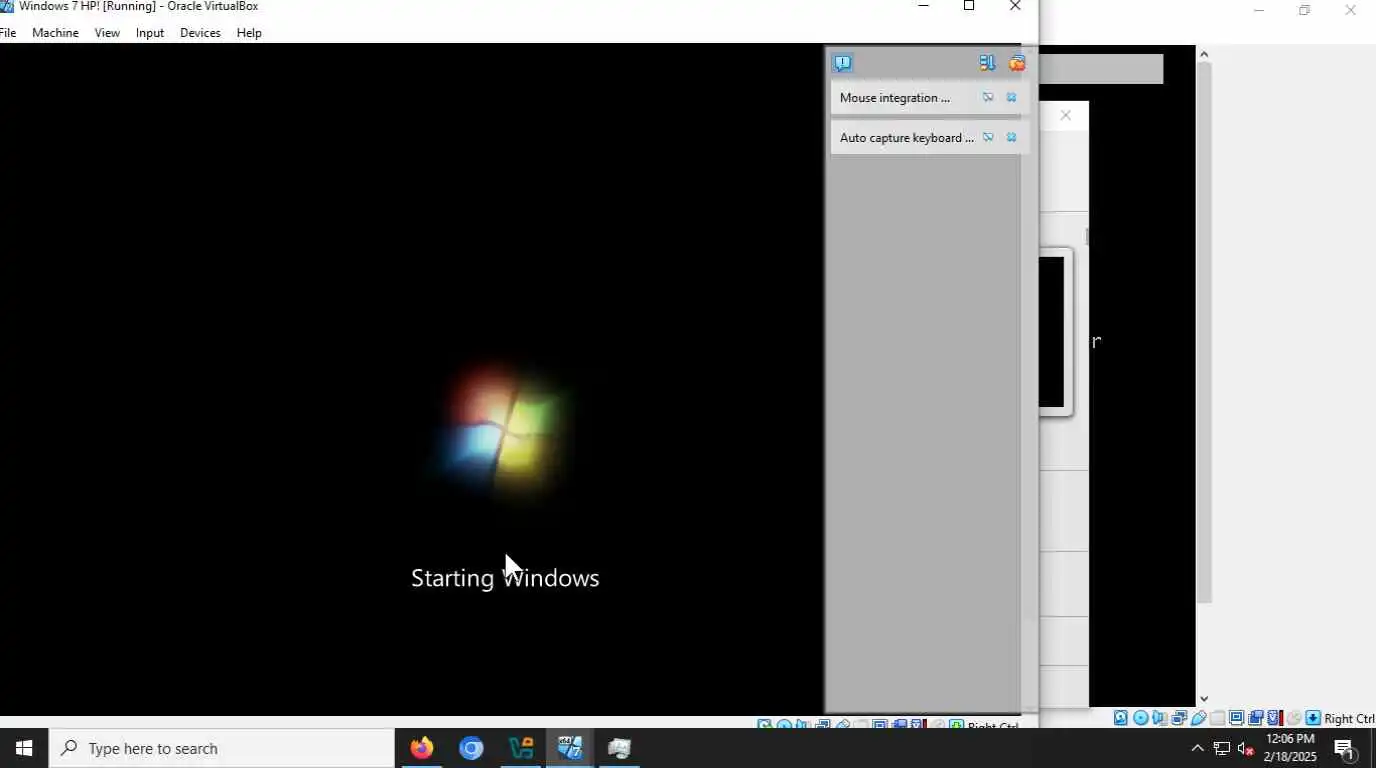The image size is (1376, 768).
Task: Close the dialog X in the background VM window
Action: pos(1066,115)
